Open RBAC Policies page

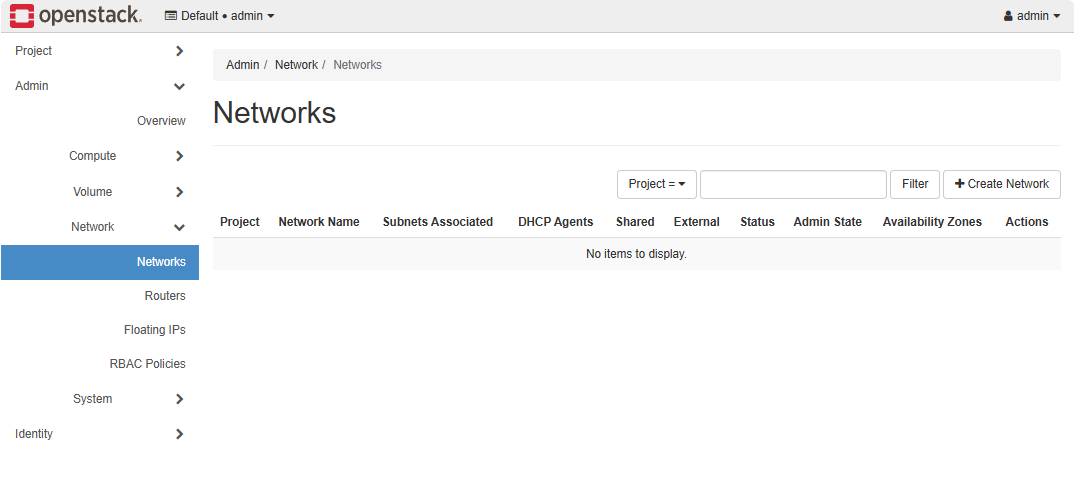(x=147, y=364)
